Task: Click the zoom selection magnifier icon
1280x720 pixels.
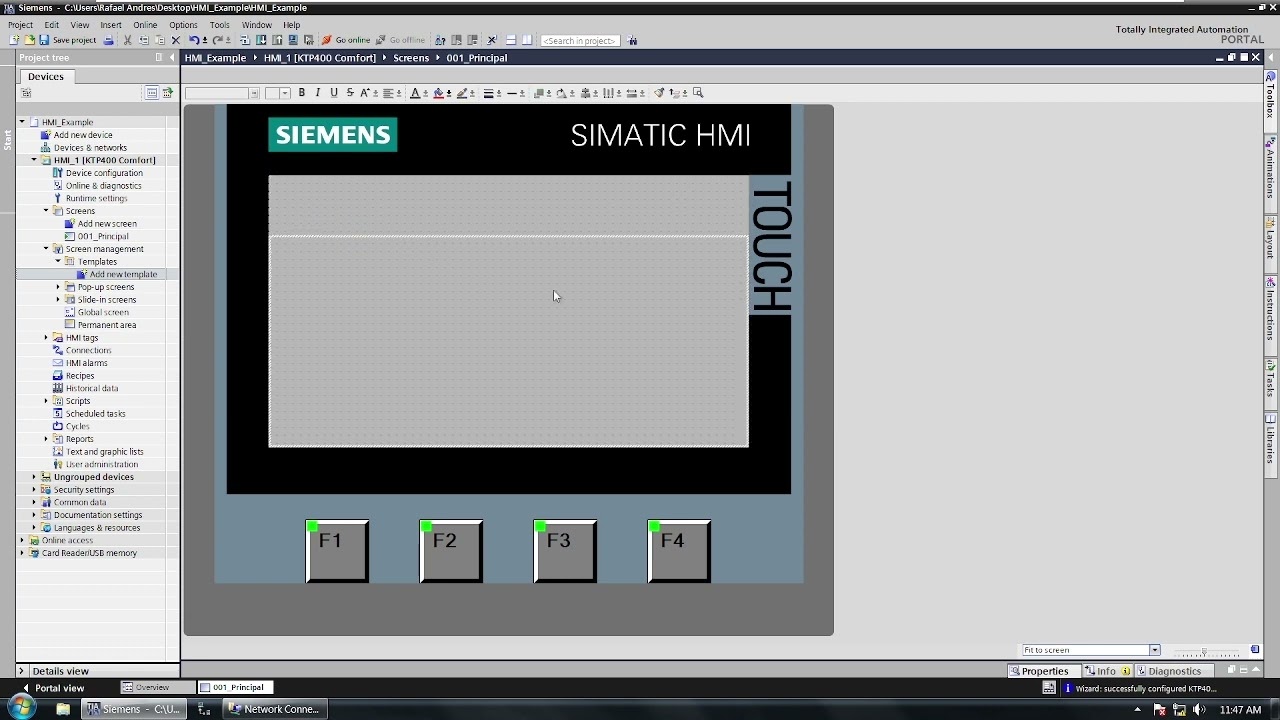Action: (698, 93)
